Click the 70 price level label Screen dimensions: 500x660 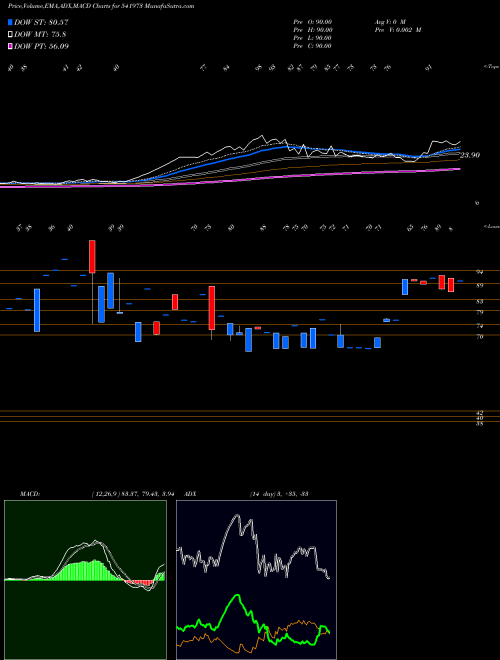click(479, 337)
